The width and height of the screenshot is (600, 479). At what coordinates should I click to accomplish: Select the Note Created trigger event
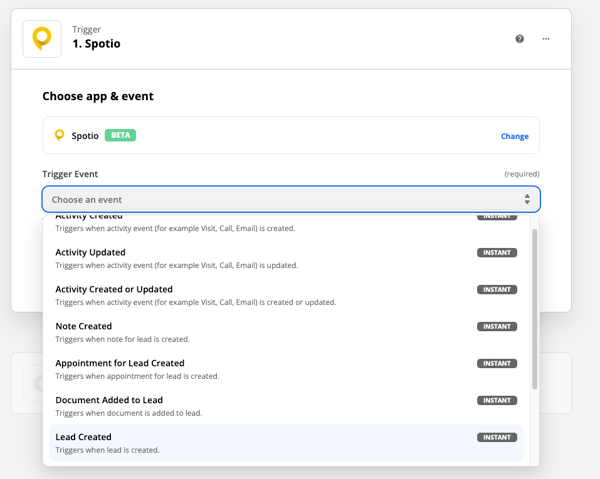click(x=286, y=332)
